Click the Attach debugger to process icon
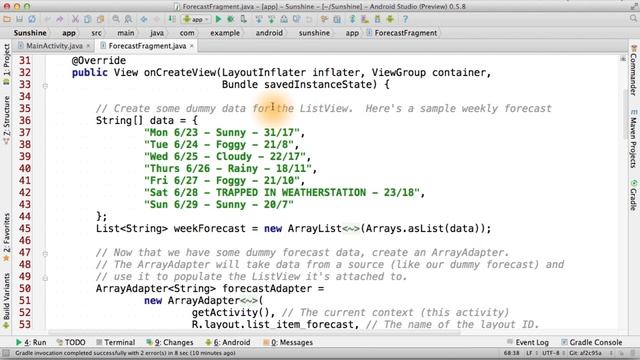Viewport: 640px width, 360px height. tap(243, 19)
